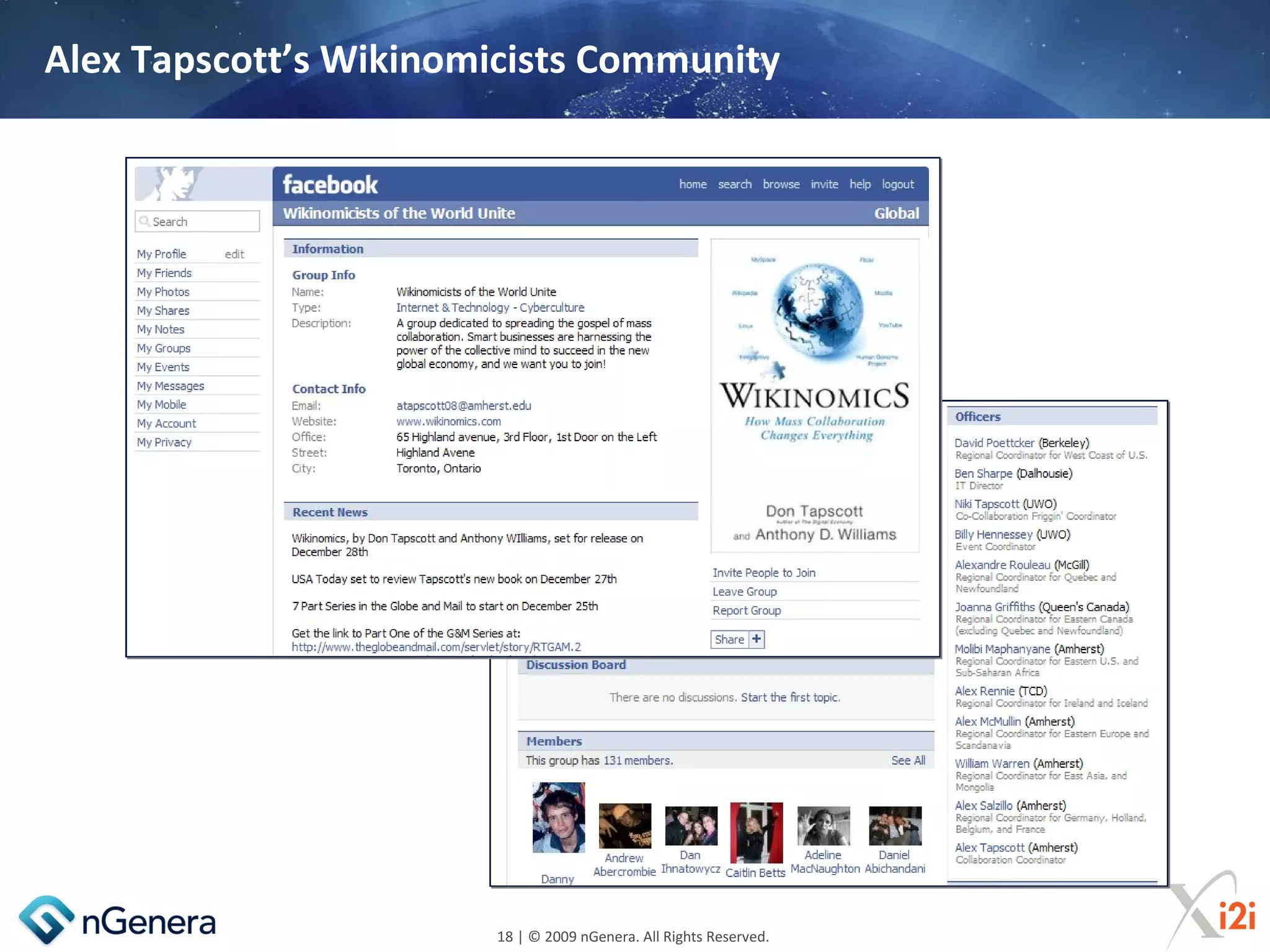This screenshot has width=1270, height=952.
Task: Click Leave Group
Action: tap(744, 592)
